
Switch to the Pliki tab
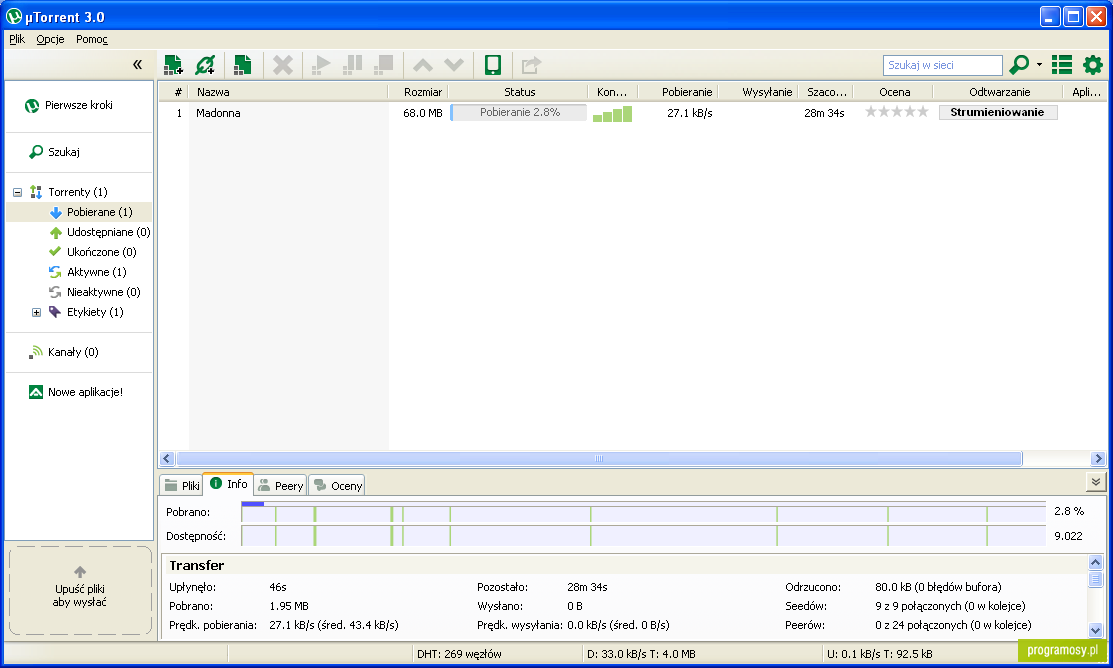(182, 486)
